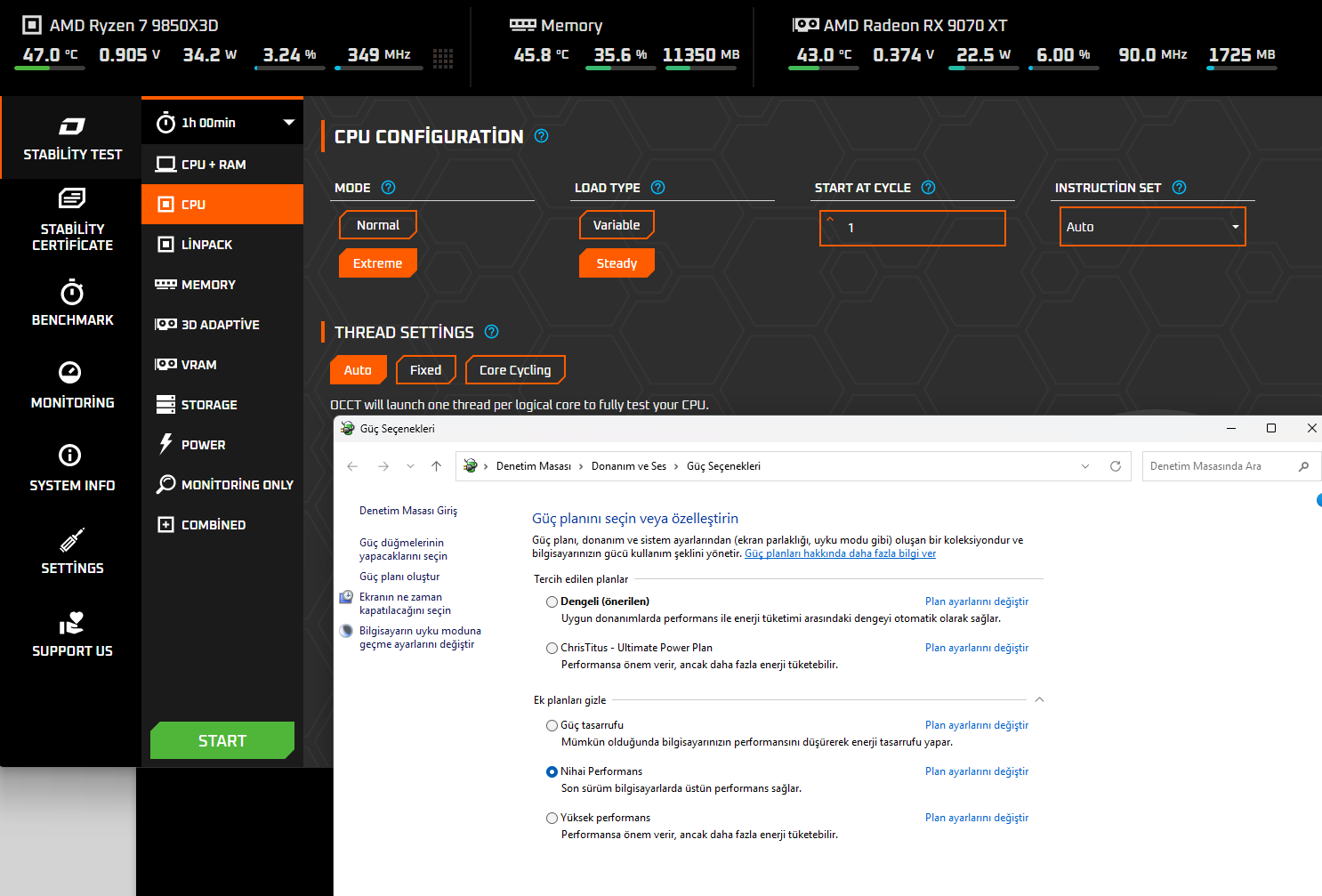The image size is (1322, 896).
Task: Open Güç planı oluştur link
Action: pyautogui.click(x=399, y=577)
